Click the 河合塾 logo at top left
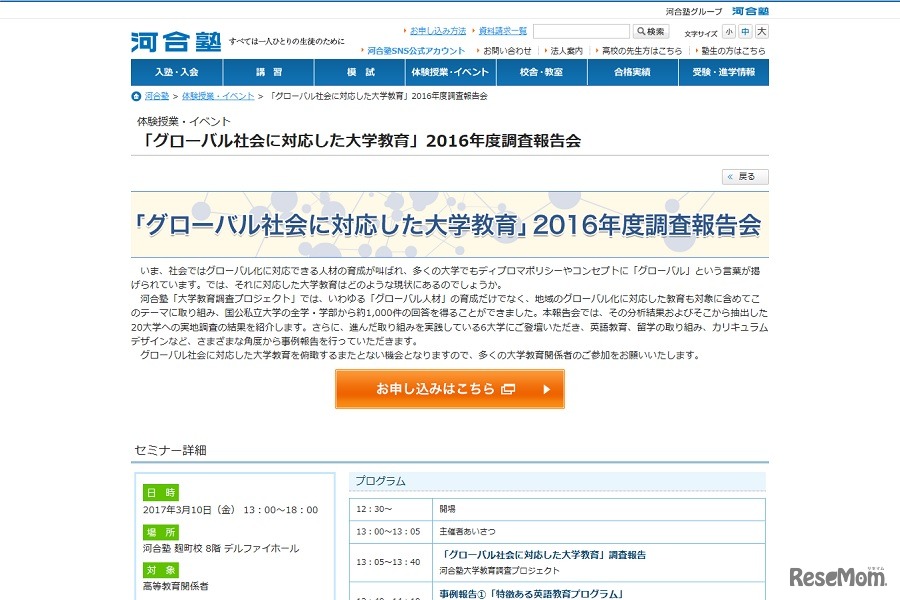This screenshot has height=600, width=900. click(176, 42)
